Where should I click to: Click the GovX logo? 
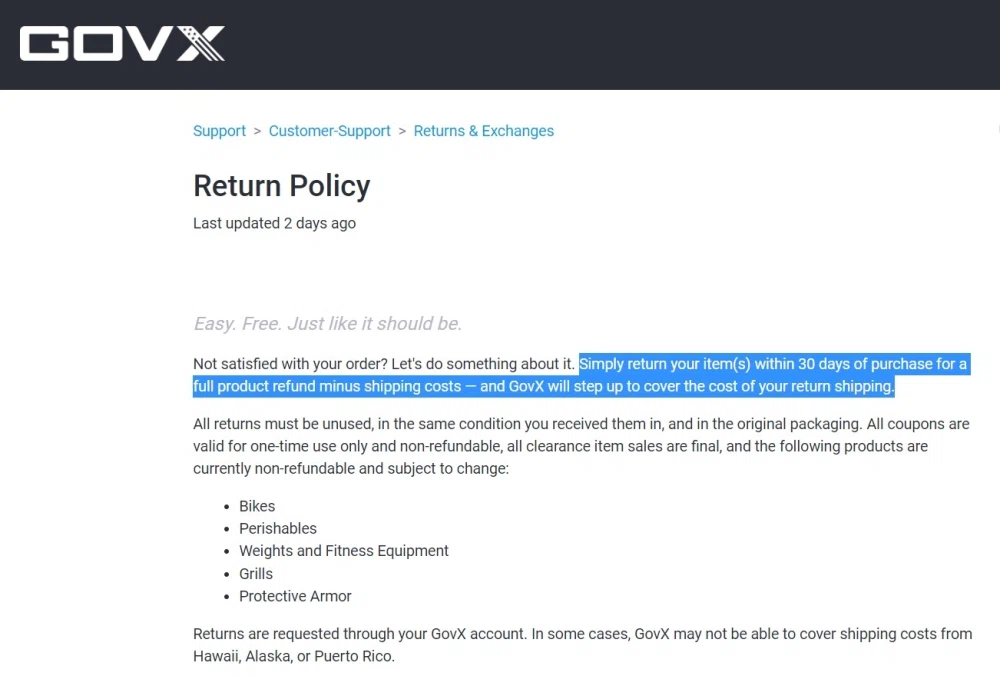tap(120, 43)
